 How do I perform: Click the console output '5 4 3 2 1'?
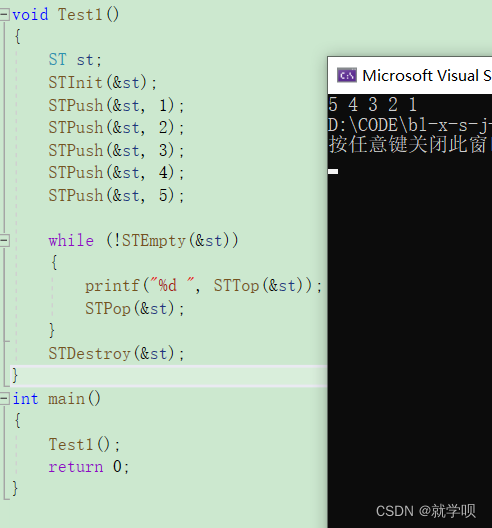(373, 104)
